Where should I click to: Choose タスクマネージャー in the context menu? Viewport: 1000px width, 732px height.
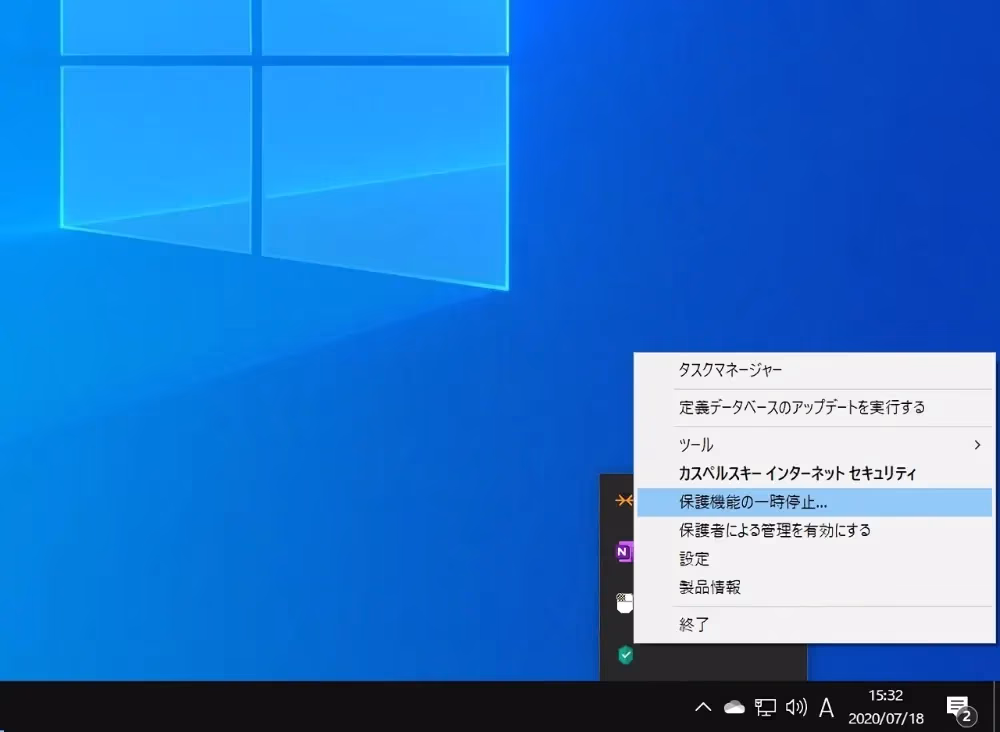(730, 370)
